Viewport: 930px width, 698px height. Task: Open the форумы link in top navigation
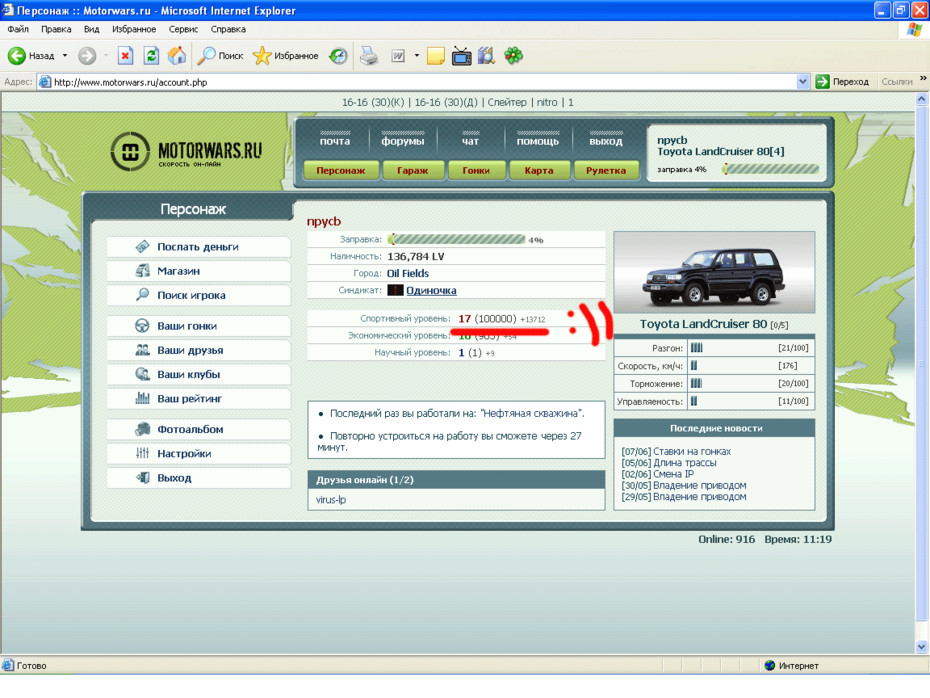pos(402,141)
